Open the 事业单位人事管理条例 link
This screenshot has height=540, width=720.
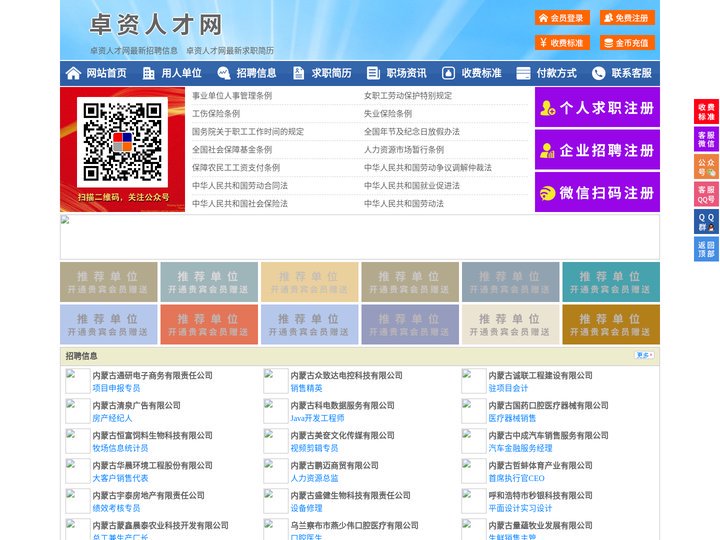(x=232, y=96)
